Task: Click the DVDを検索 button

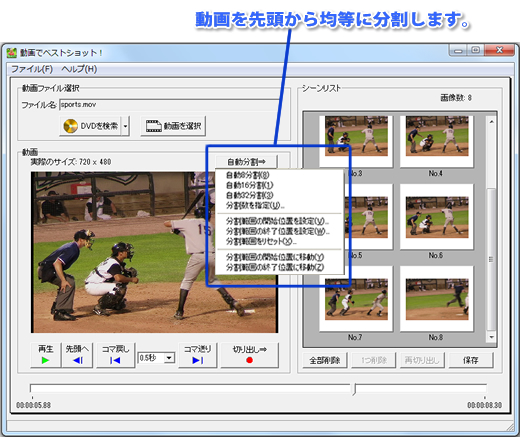Action: pos(90,126)
